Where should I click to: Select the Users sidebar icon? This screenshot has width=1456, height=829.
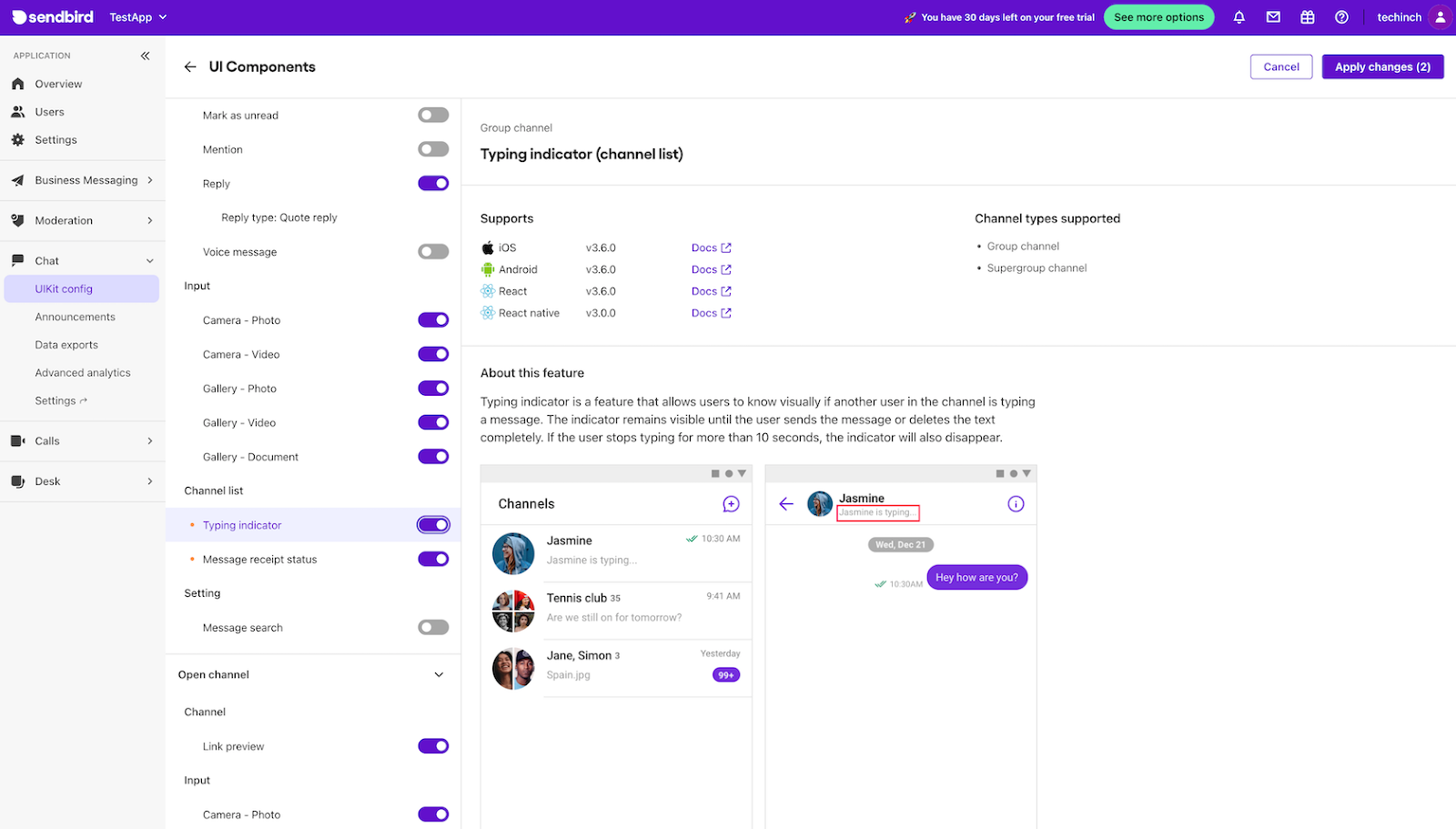click(20, 111)
